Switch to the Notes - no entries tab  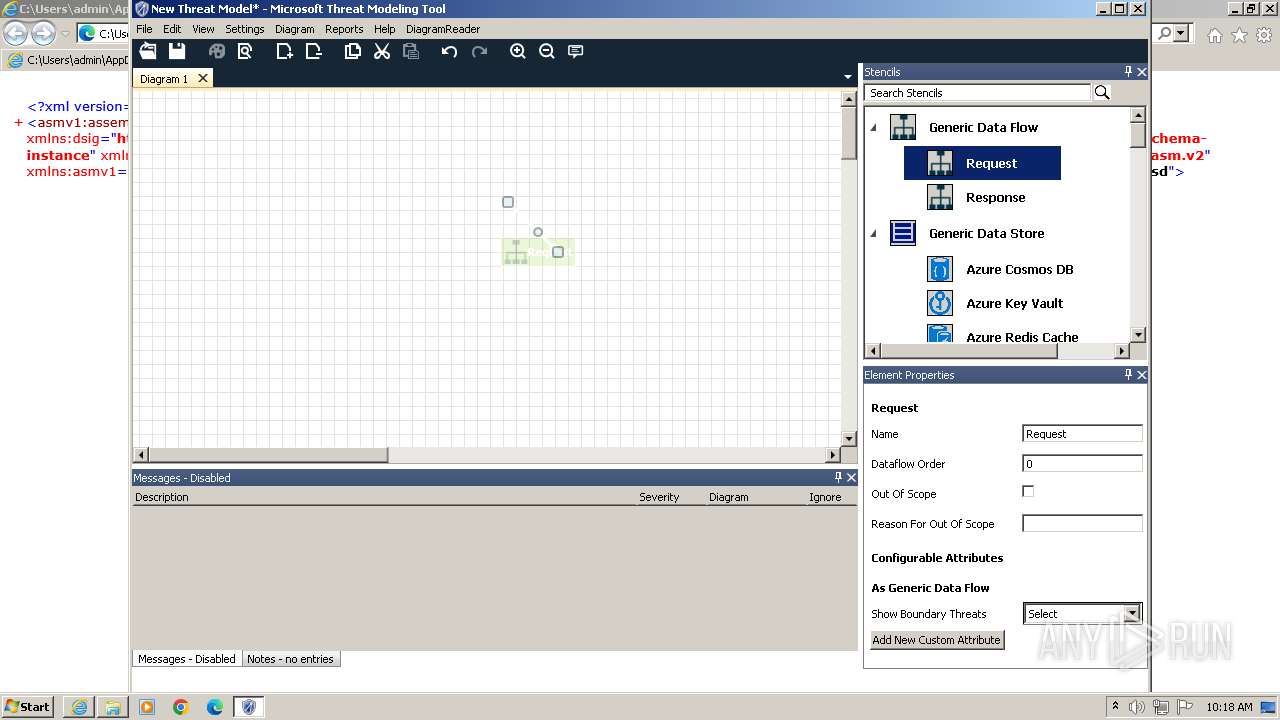290,659
